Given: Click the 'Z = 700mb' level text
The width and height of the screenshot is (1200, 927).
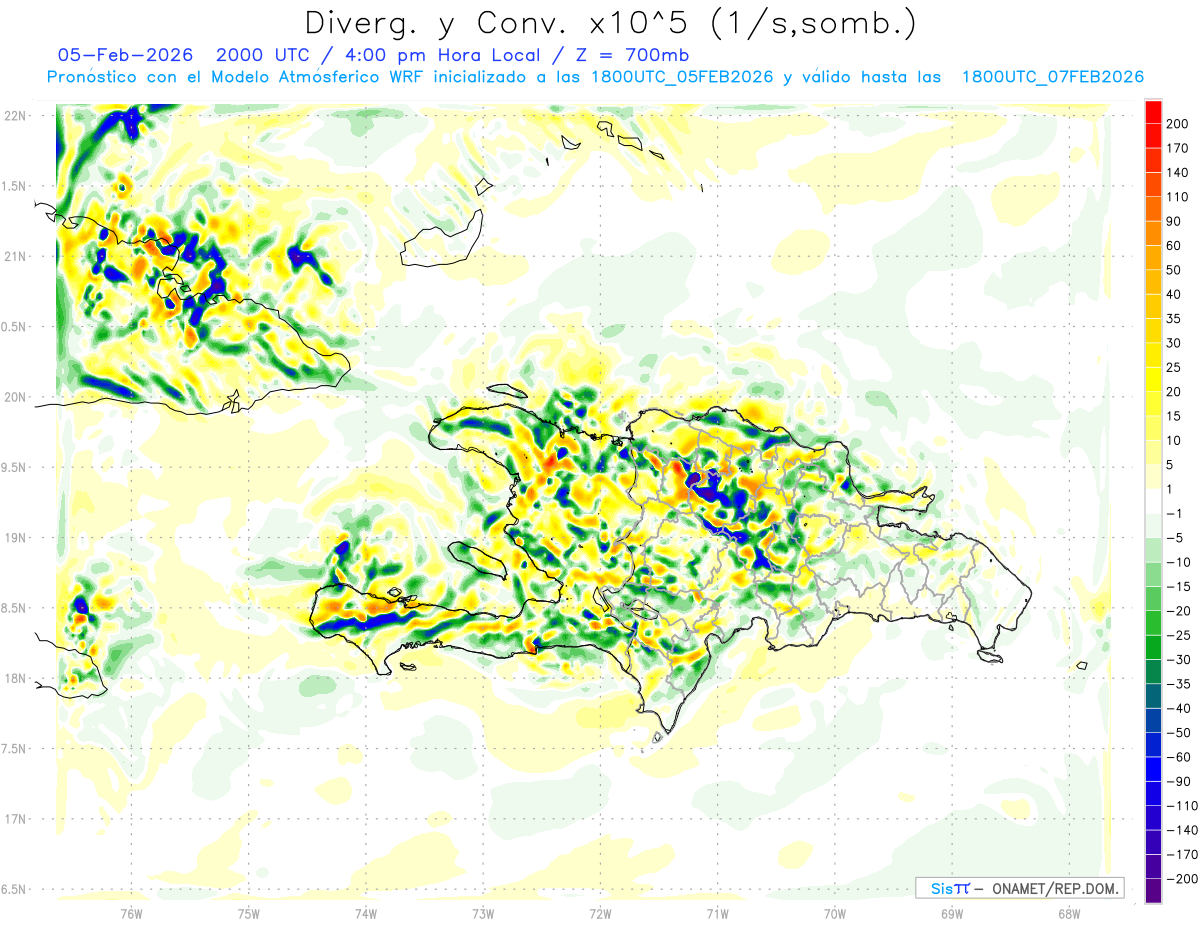Looking at the screenshot, I should [x=633, y=55].
